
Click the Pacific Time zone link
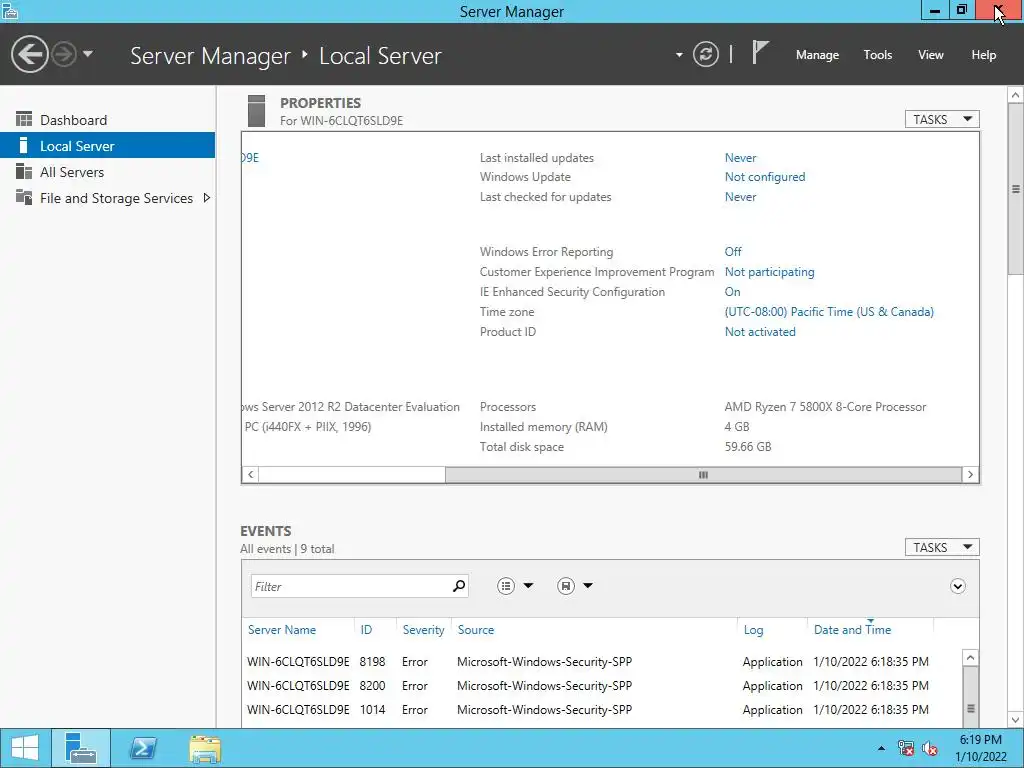pyautogui.click(x=829, y=312)
